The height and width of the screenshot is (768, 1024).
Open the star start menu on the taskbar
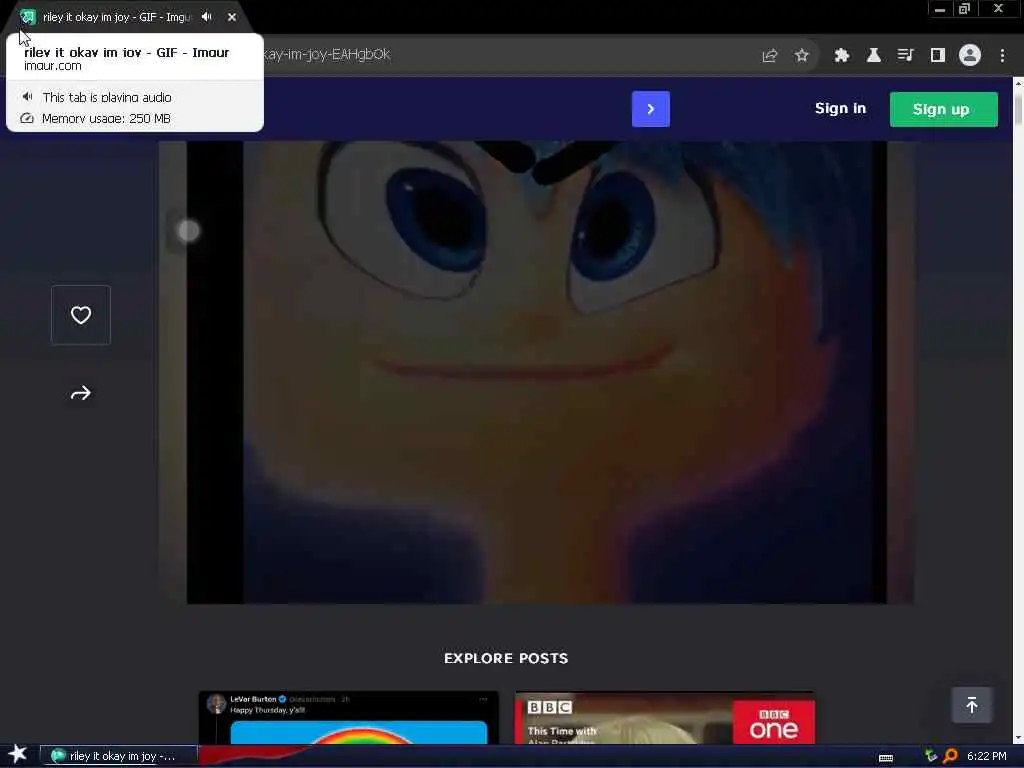point(18,755)
